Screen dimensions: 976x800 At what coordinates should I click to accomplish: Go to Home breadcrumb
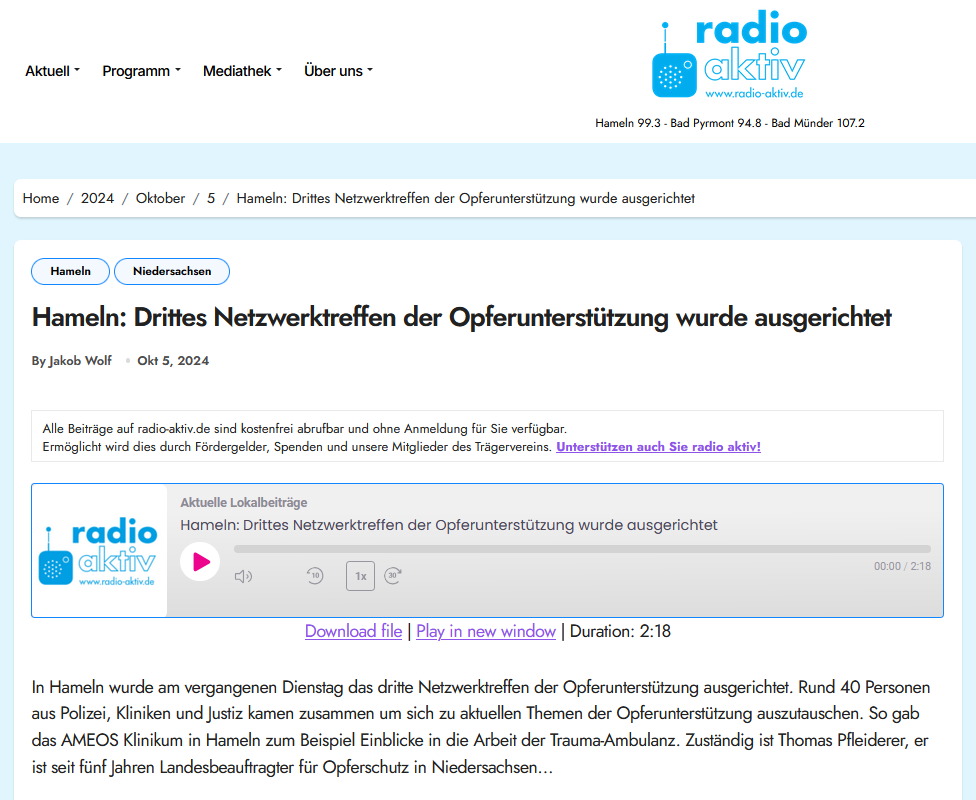point(41,198)
